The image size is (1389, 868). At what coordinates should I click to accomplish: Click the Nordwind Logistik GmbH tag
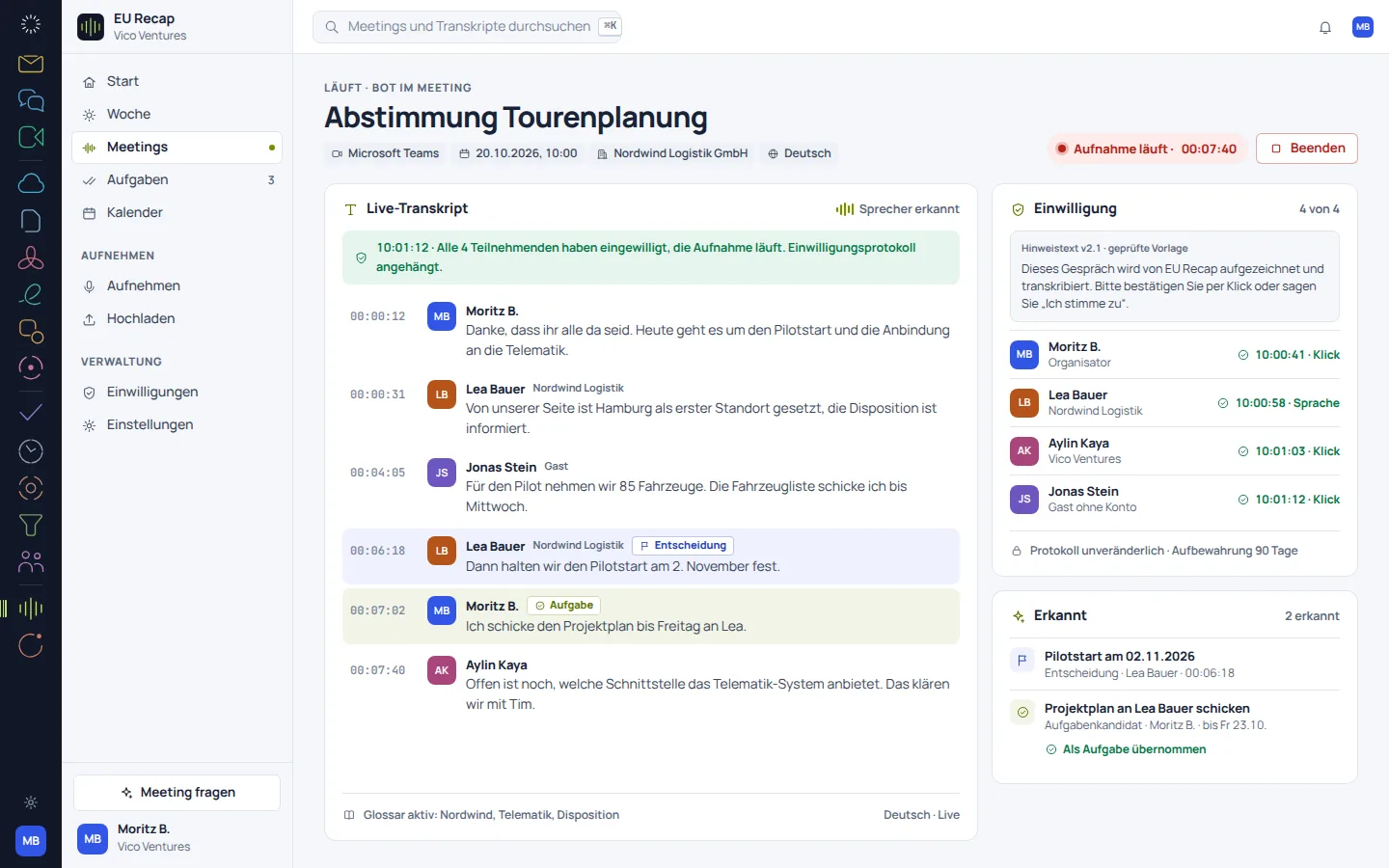(672, 153)
